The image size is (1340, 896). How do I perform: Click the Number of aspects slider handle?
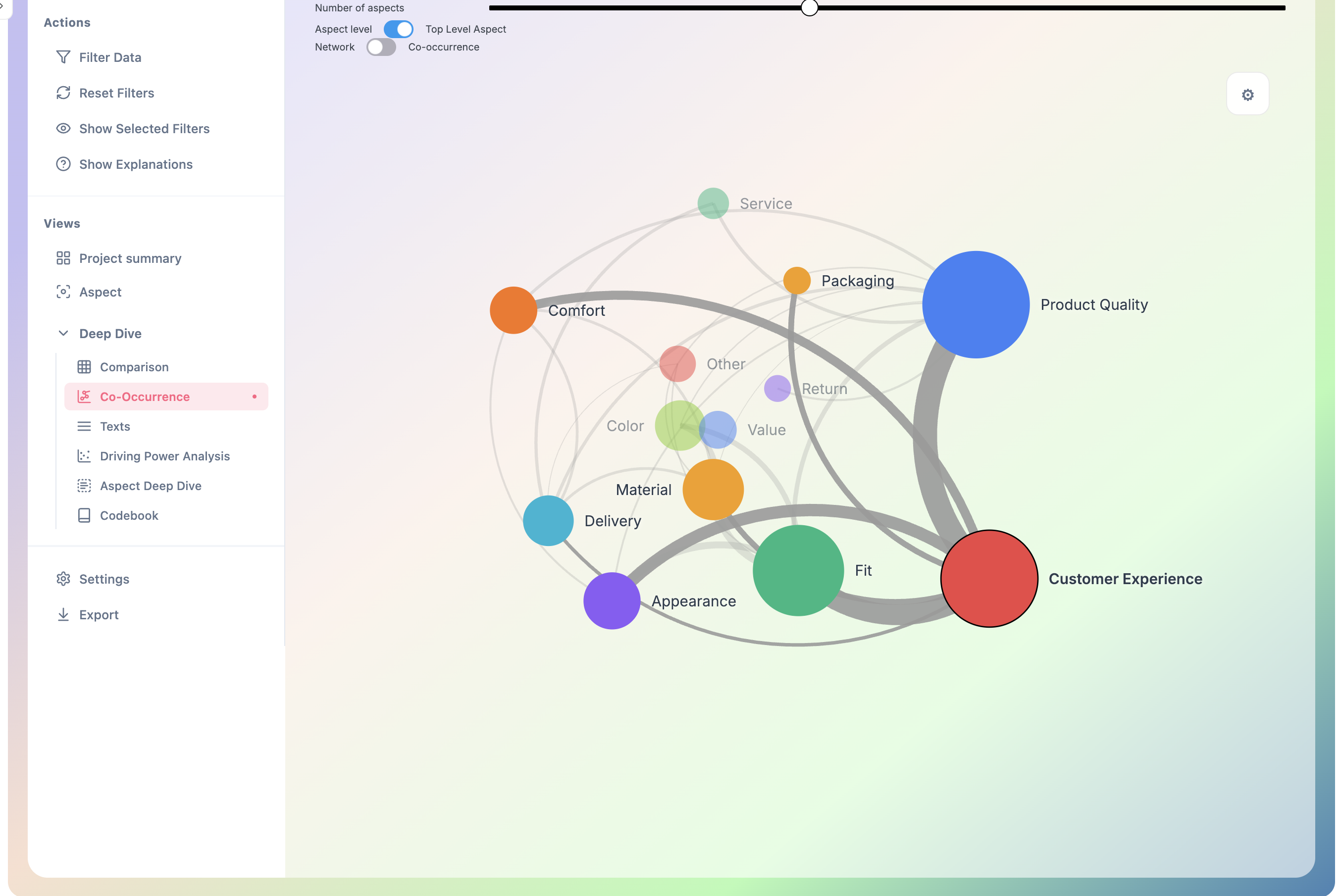pyautogui.click(x=809, y=8)
